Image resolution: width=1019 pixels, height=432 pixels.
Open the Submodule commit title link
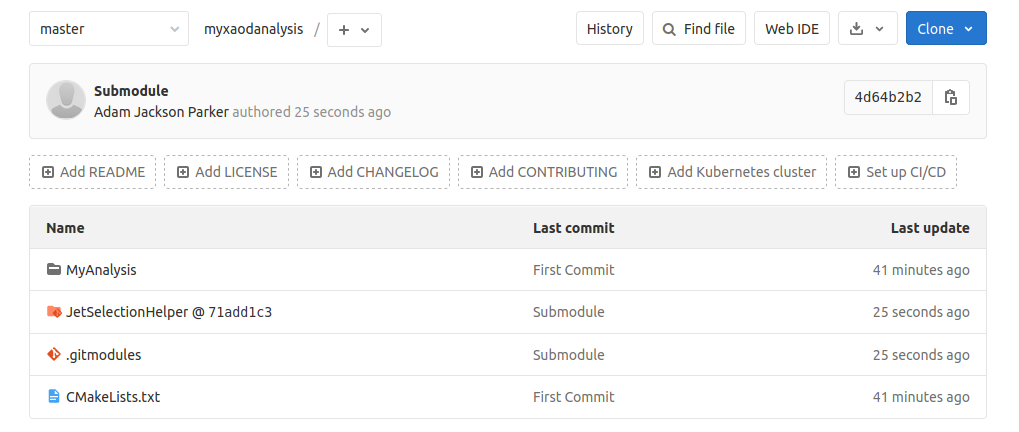click(131, 91)
